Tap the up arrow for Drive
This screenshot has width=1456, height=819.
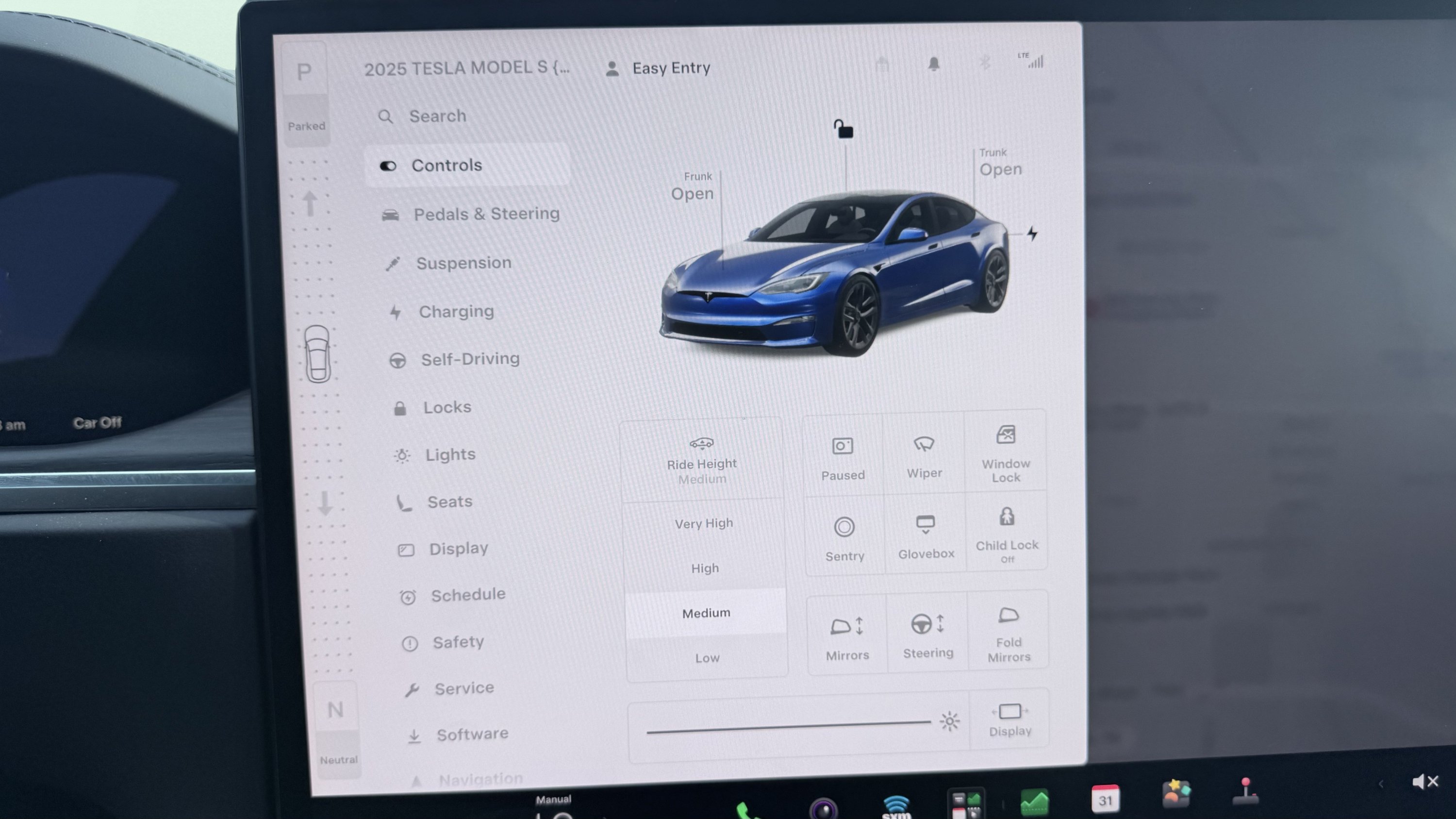(x=310, y=204)
